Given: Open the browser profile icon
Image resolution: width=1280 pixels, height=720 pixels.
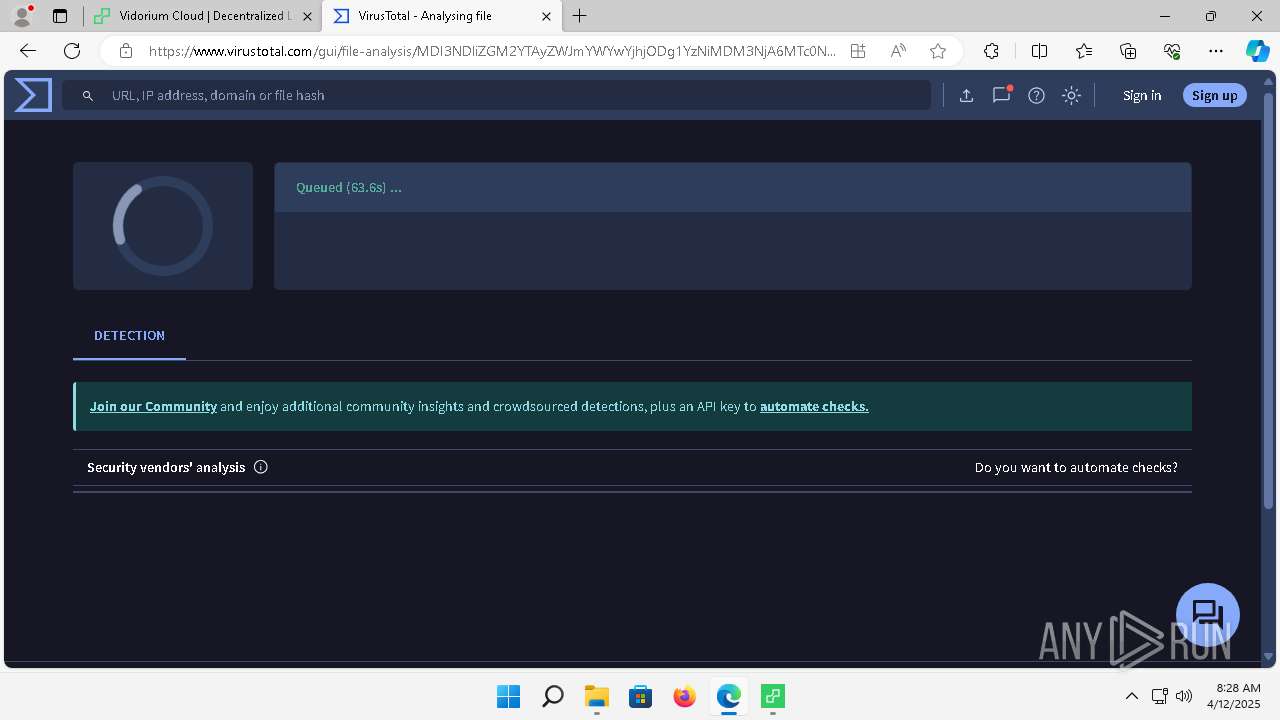Looking at the screenshot, I should 21,16.
